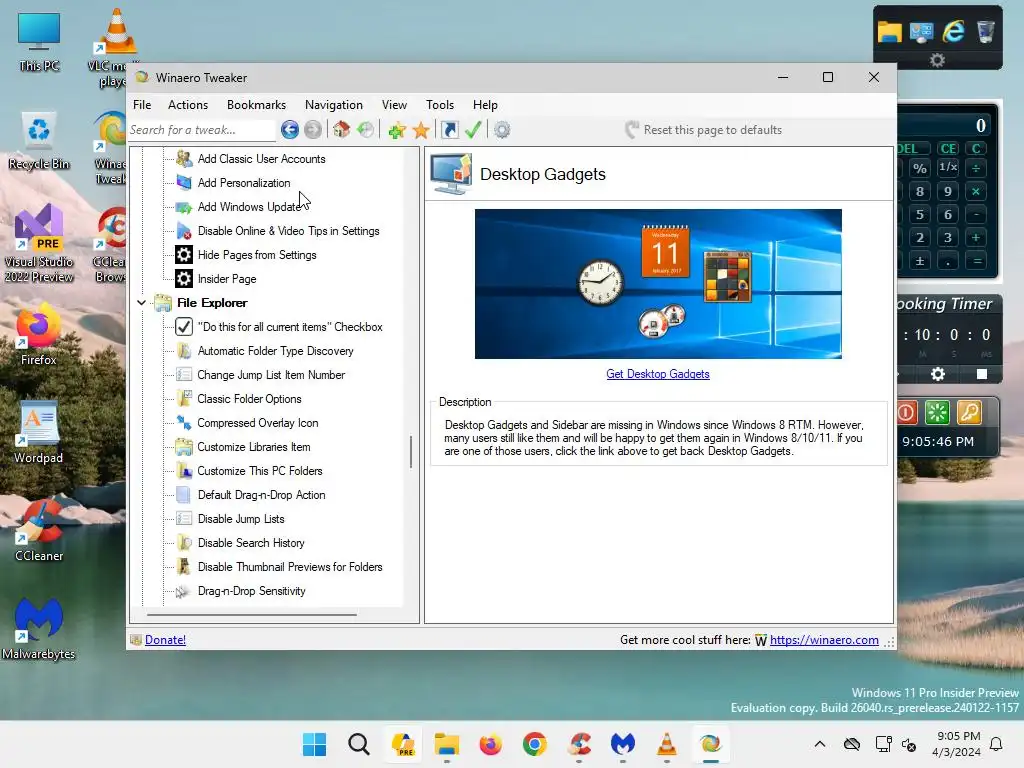Show hidden tray icons chevron

[820, 744]
